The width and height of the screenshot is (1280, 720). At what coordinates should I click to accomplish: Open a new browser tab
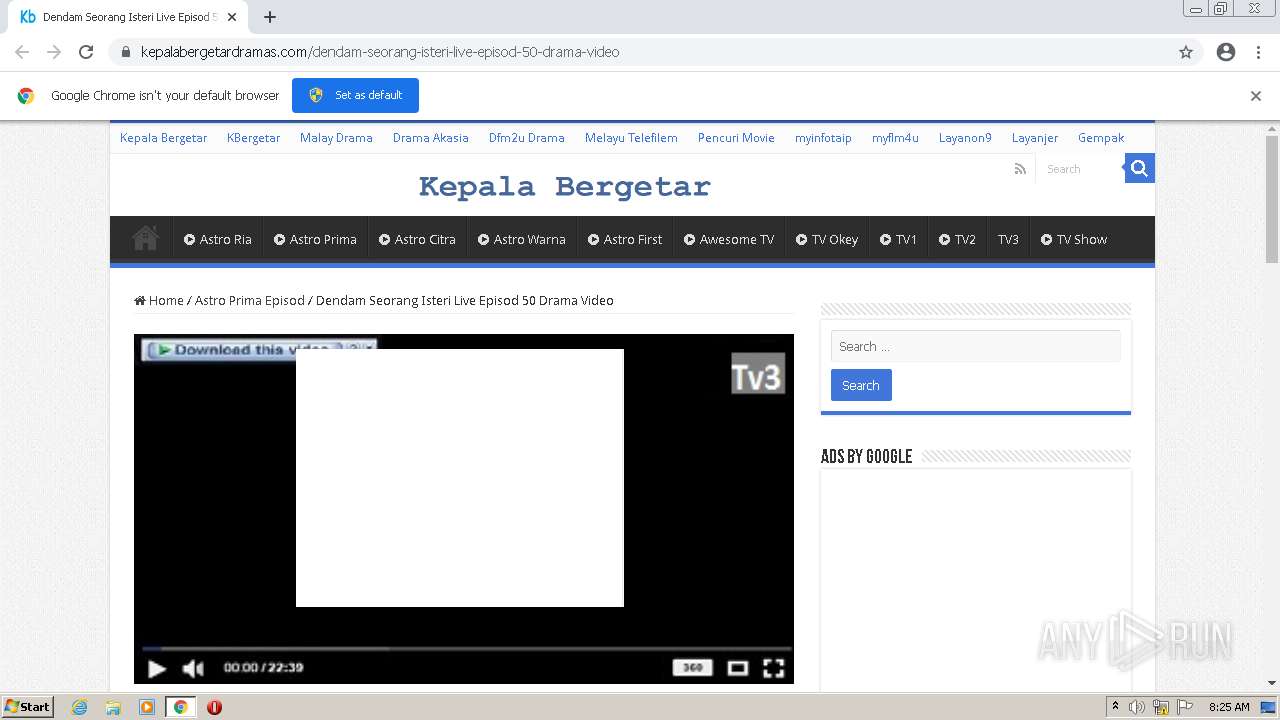point(270,17)
